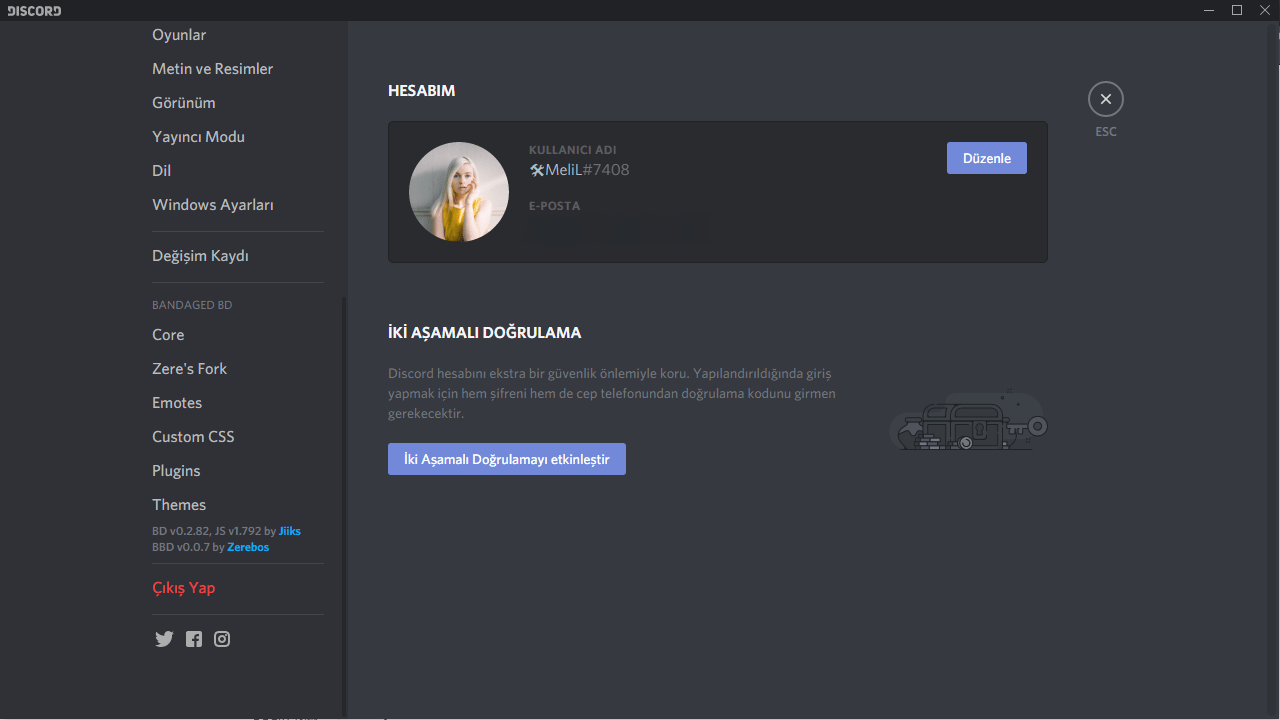Maximize the Discord window
Viewport: 1280px width, 720px height.
[1237, 10]
